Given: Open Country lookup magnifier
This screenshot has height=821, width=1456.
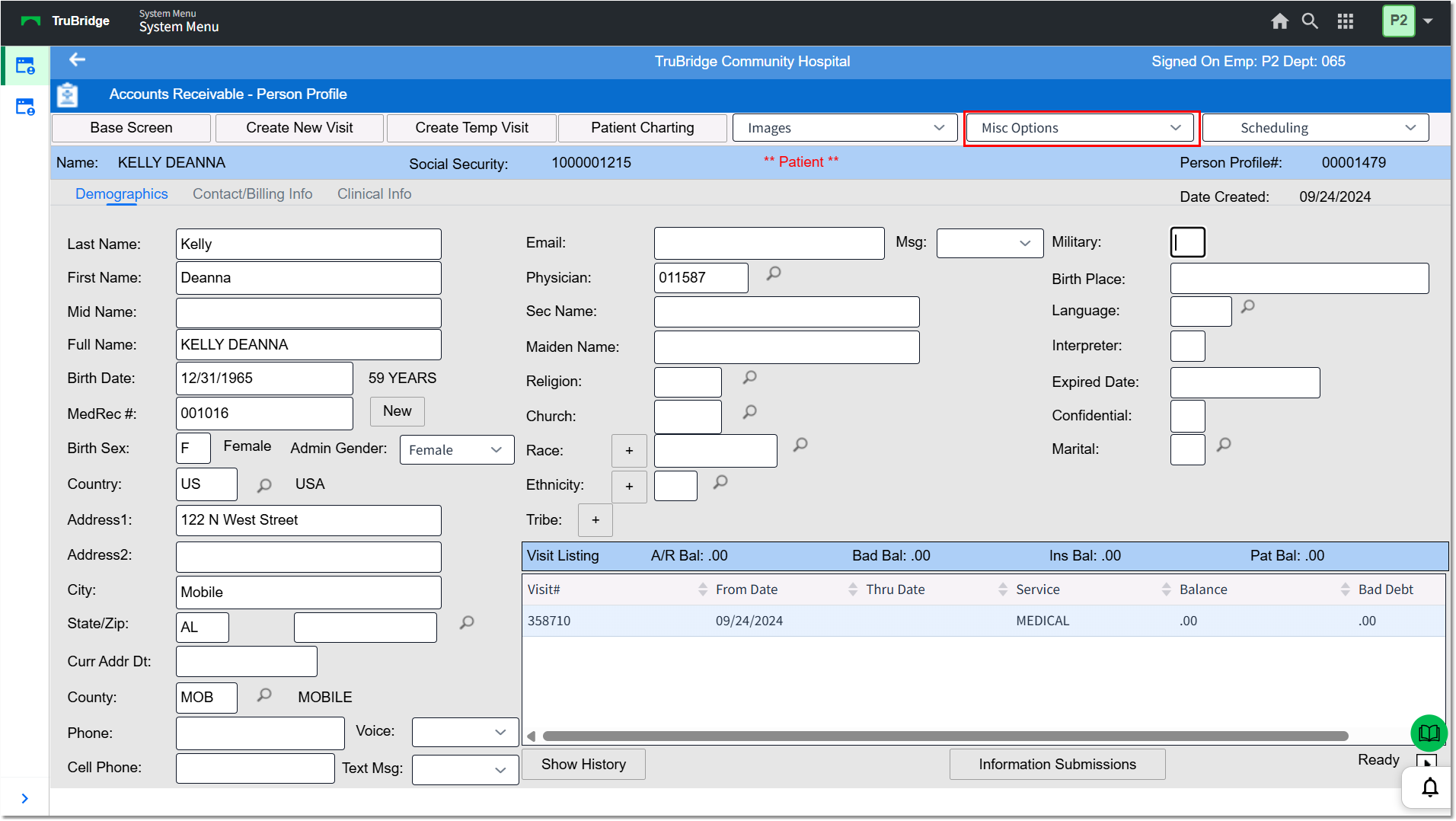Looking at the screenshot, I should 264,485.
